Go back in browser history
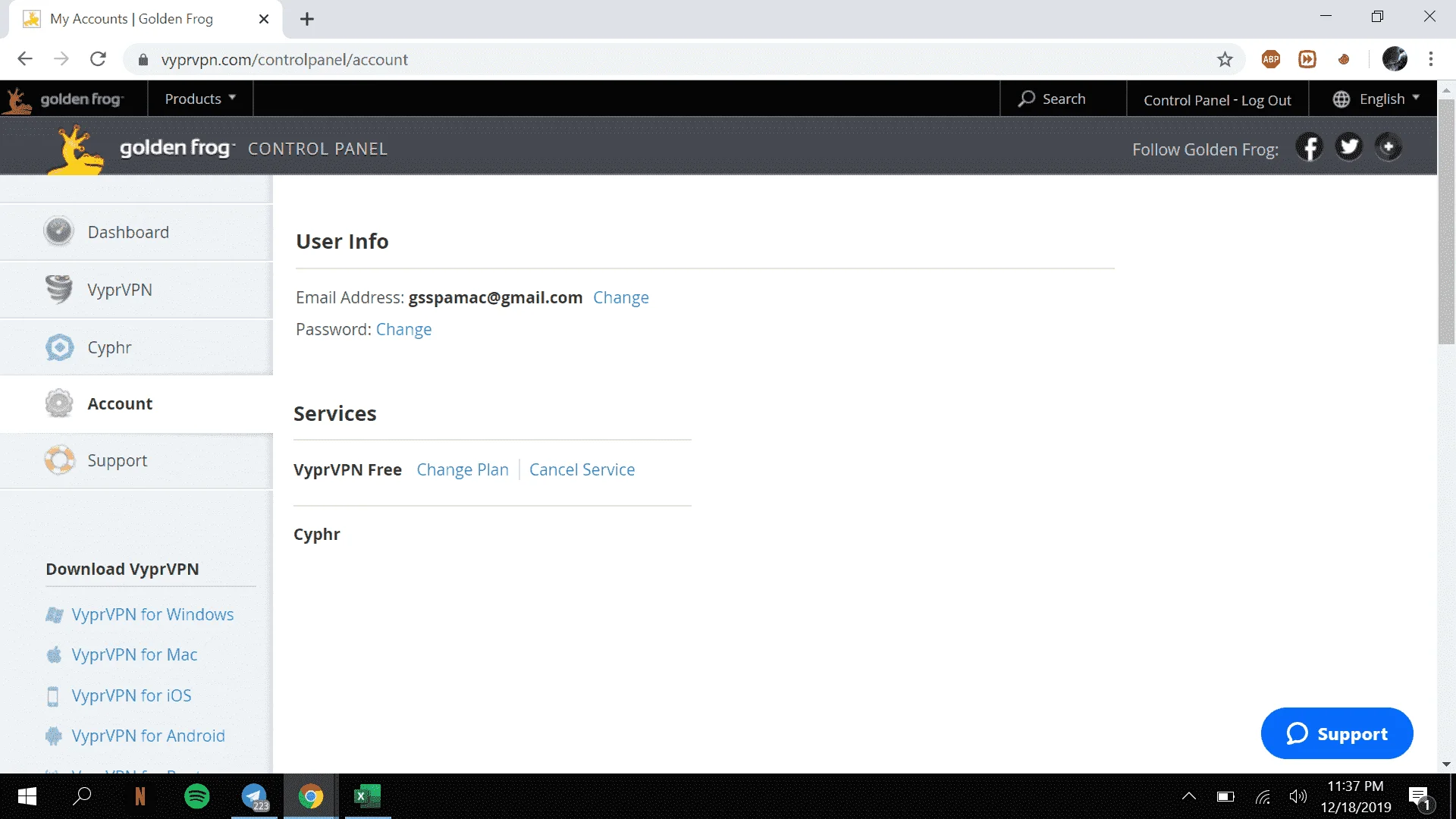This screenshot has height=819, width=1456. click(x=25, y=59)
